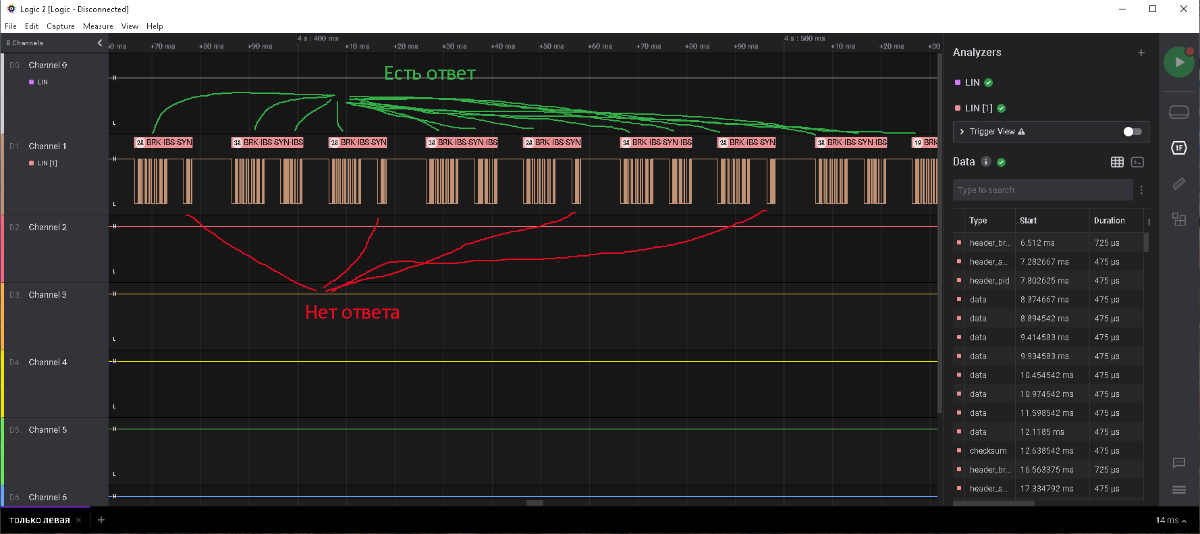
Task: Switch Data panel to terminal view
Action: (x=1137, y=161)
